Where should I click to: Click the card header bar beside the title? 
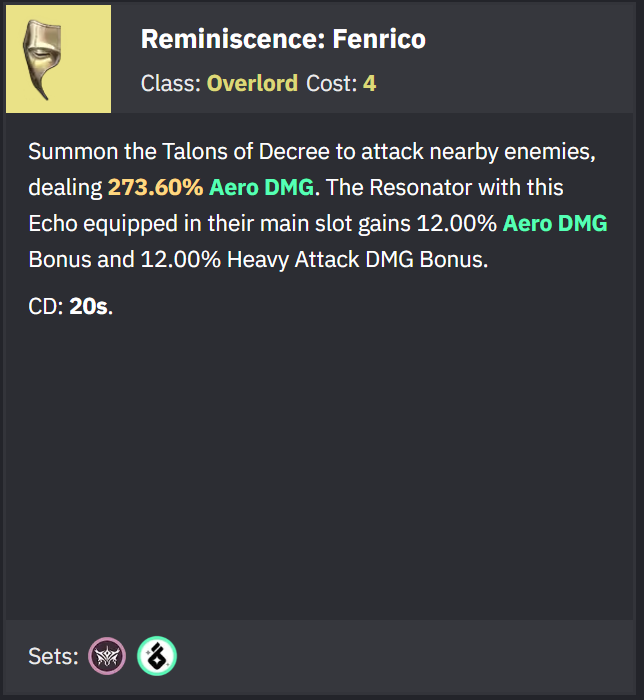(x=527, y=58)
